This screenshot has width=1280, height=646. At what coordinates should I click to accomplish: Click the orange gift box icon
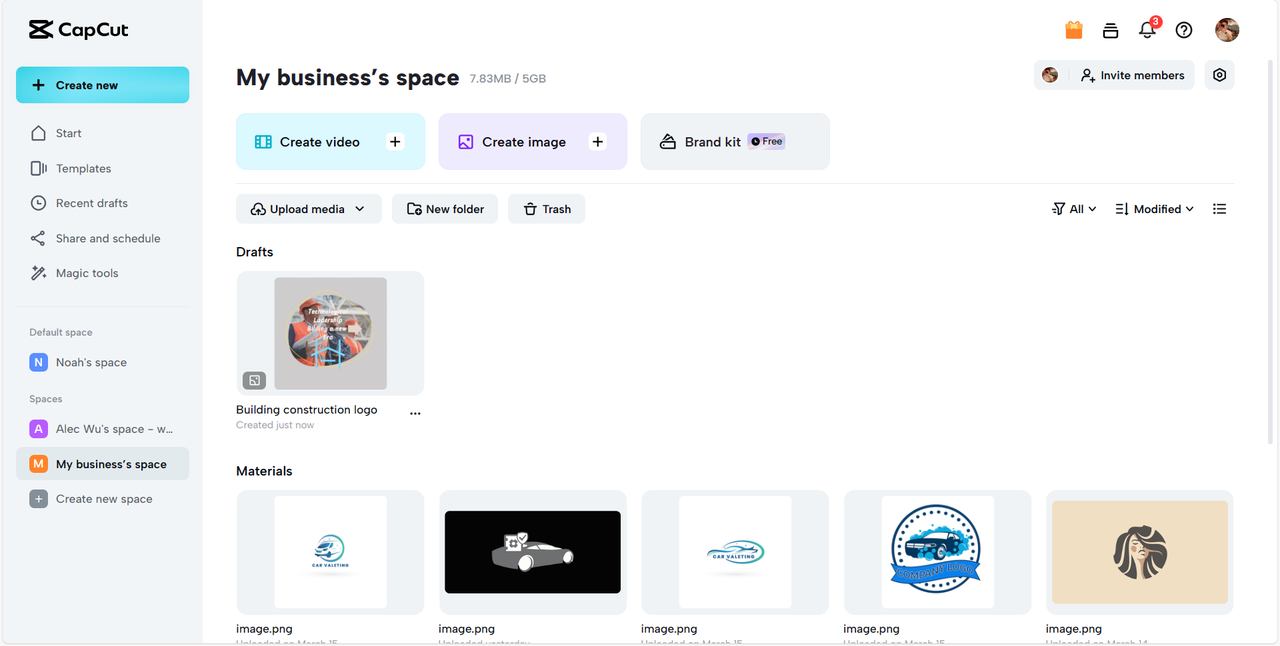click(x=1074, y=30)
